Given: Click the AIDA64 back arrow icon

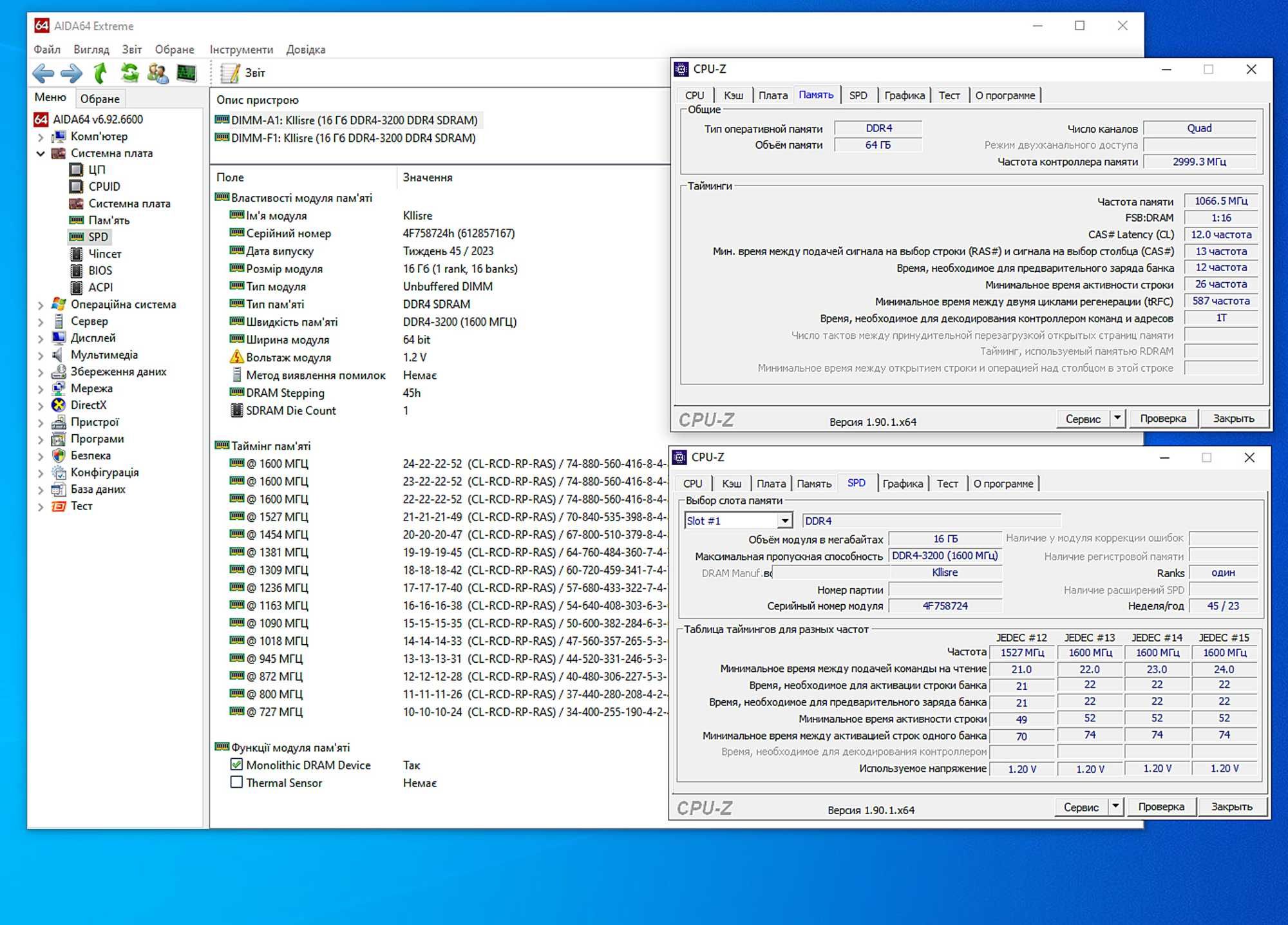Looking at the screenshot, I should (43, 73).
